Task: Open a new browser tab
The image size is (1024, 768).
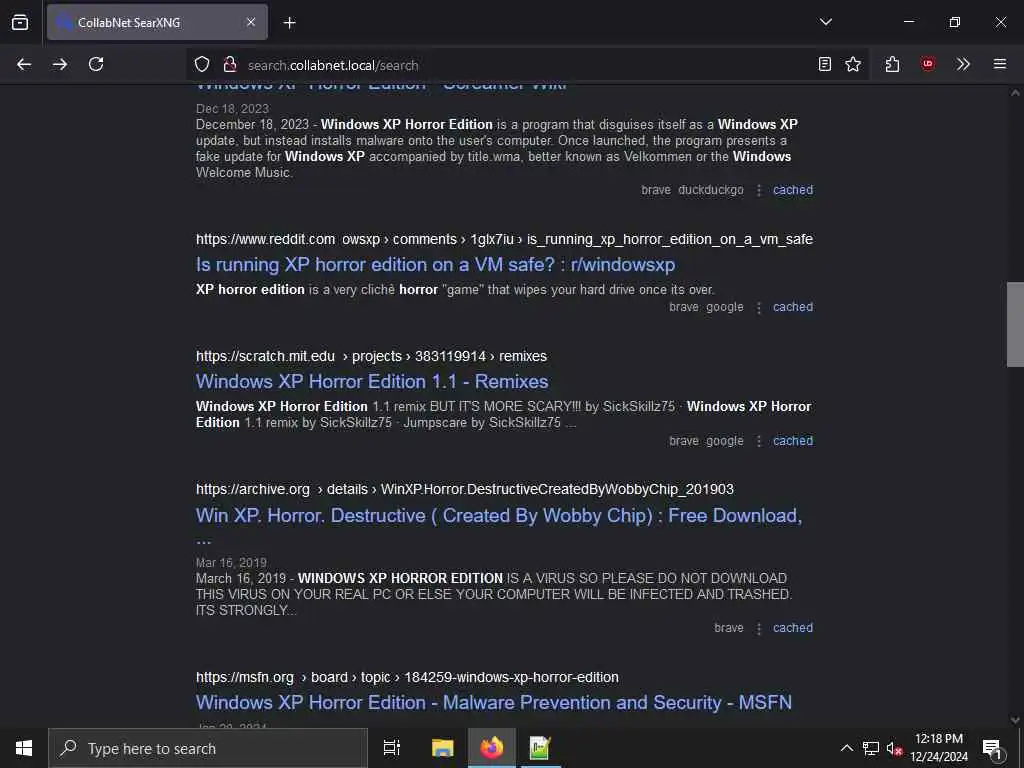Action: pyautogui.click(x=289, y=23)
